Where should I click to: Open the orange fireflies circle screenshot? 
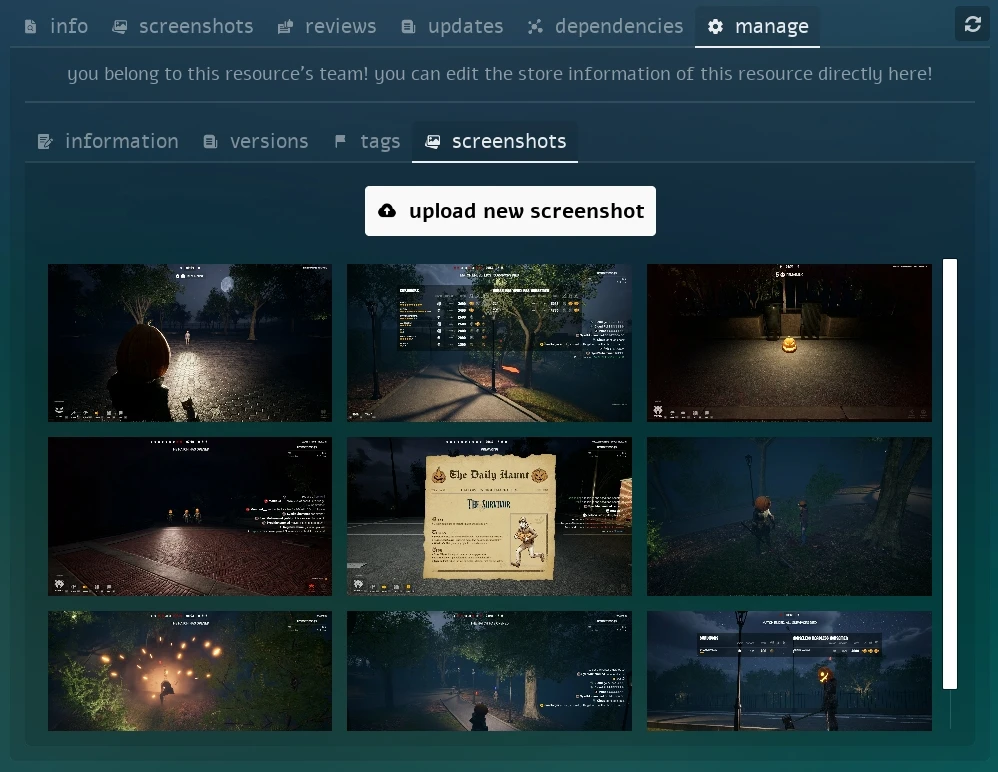(190, 670)
